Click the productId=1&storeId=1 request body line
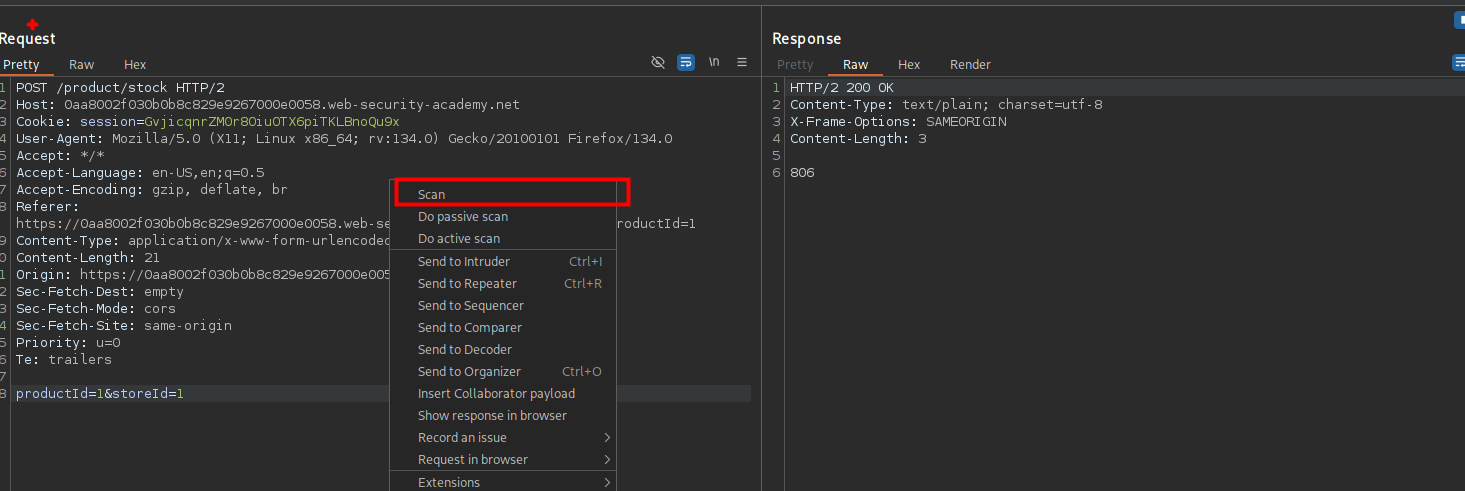 [x=100, y=394]
